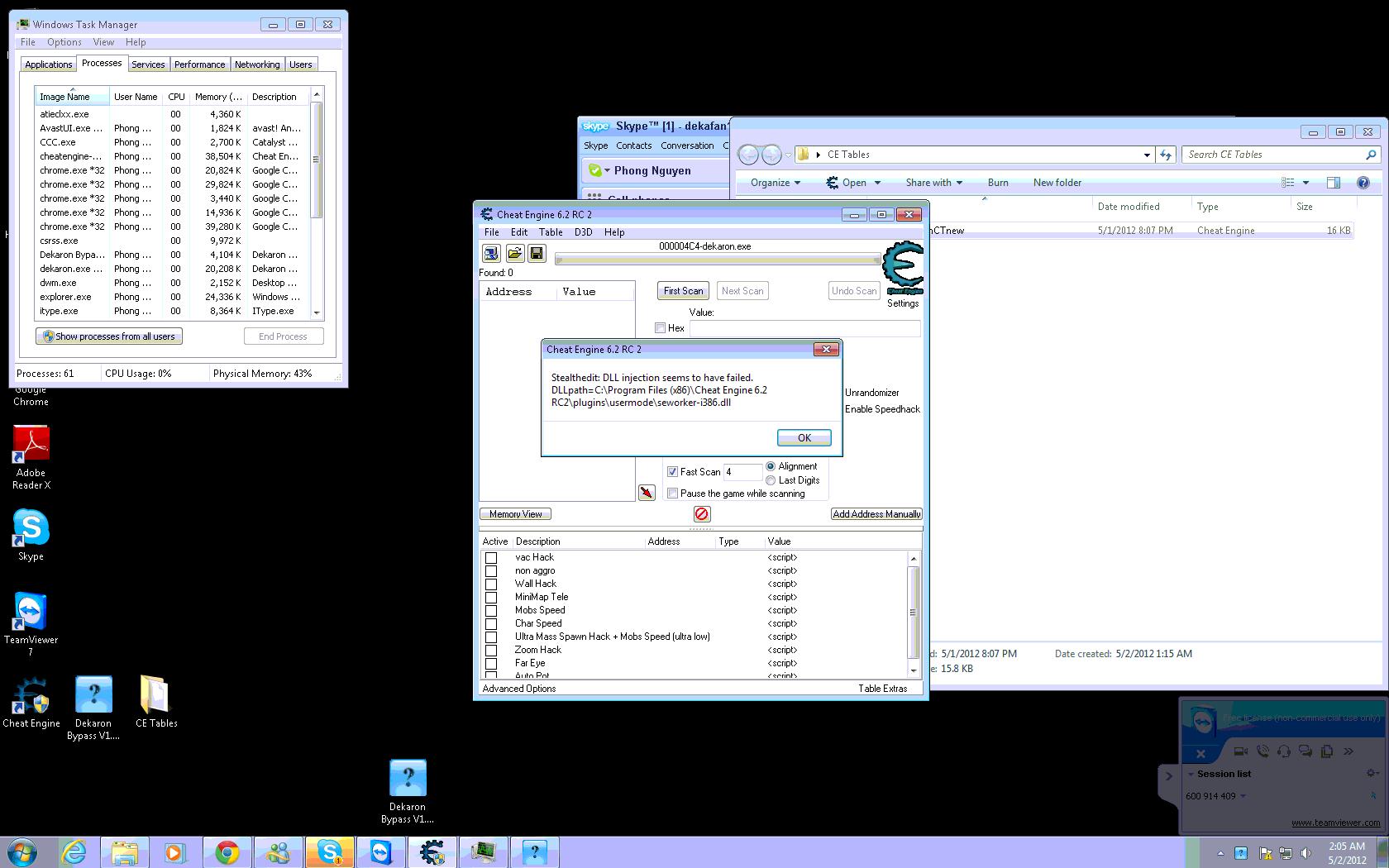Enable Pause the game while scanning
Image resolution: width=1389 pixels, height=868 pixels.
[672, 494]
